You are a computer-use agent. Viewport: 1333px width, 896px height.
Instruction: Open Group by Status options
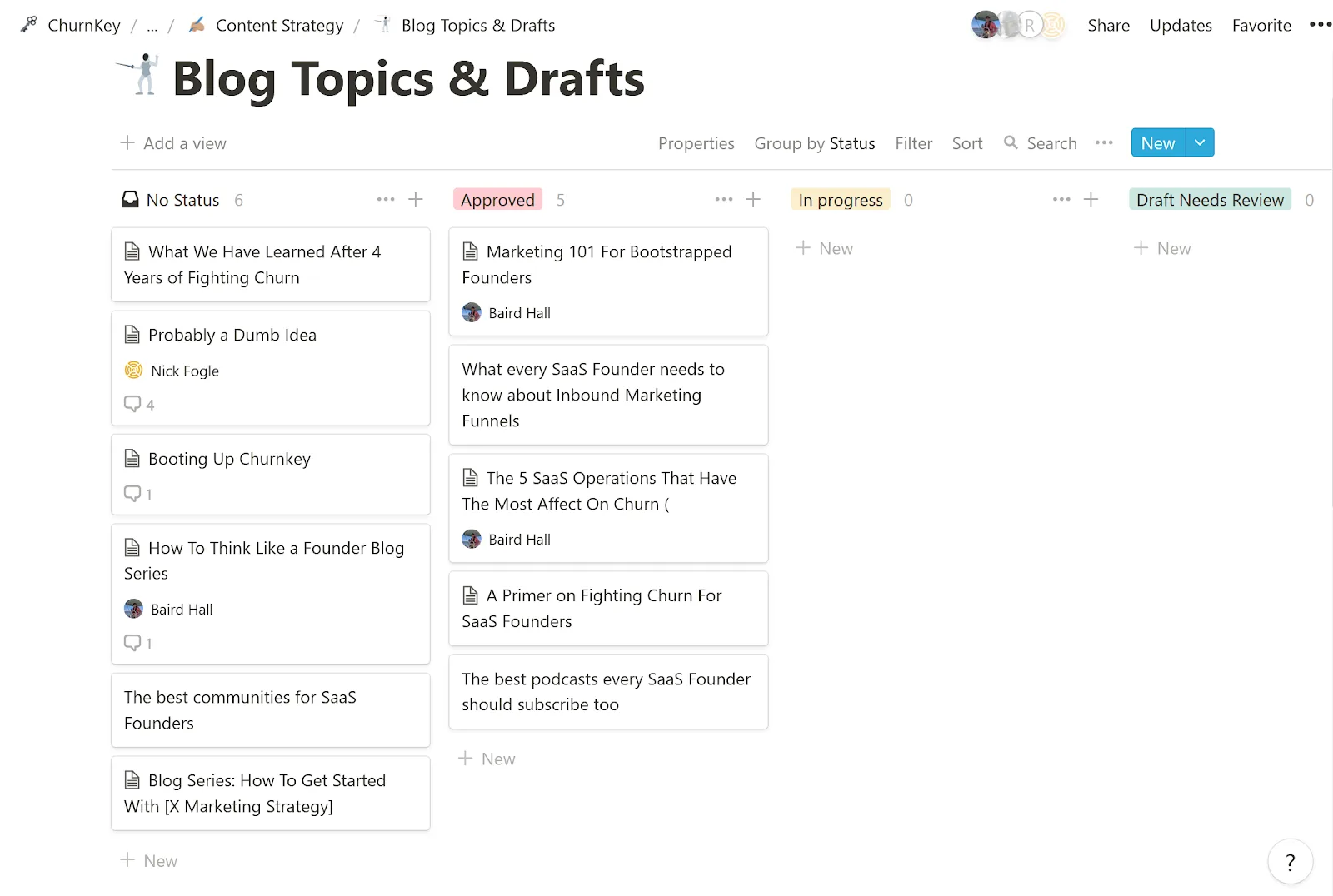pos(814,143)
